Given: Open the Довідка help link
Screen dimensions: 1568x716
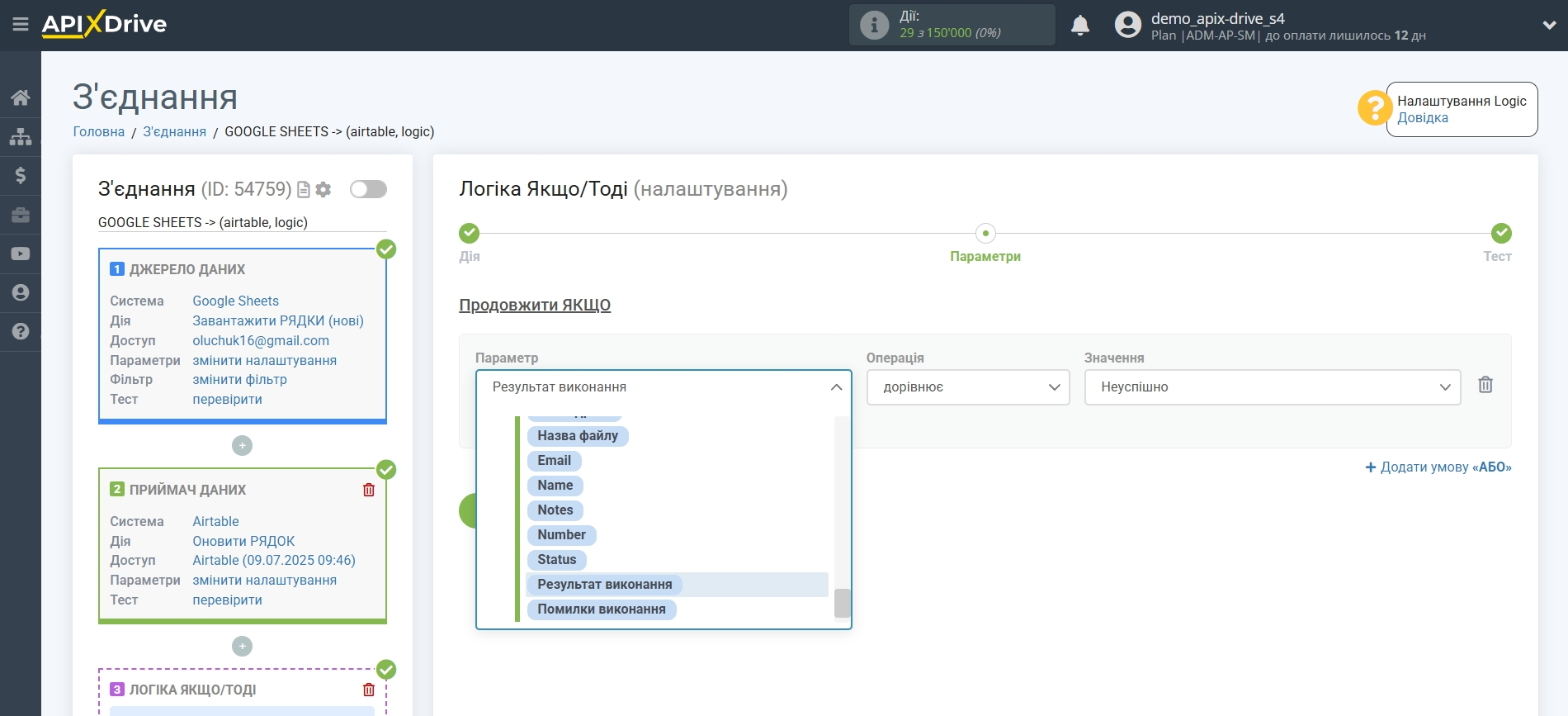Looking at the screenshot, I should click(1423, 117).
